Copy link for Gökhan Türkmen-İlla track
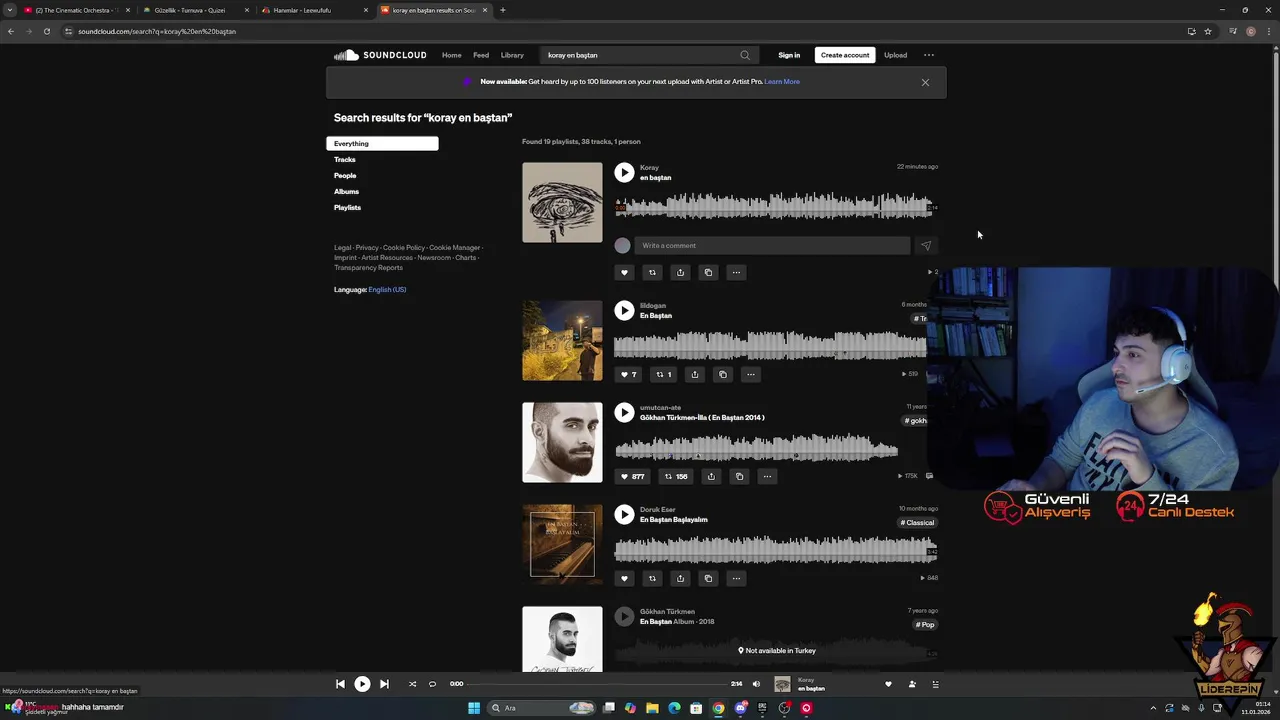Screen dimensions: 1280x720 coord(739,476)
